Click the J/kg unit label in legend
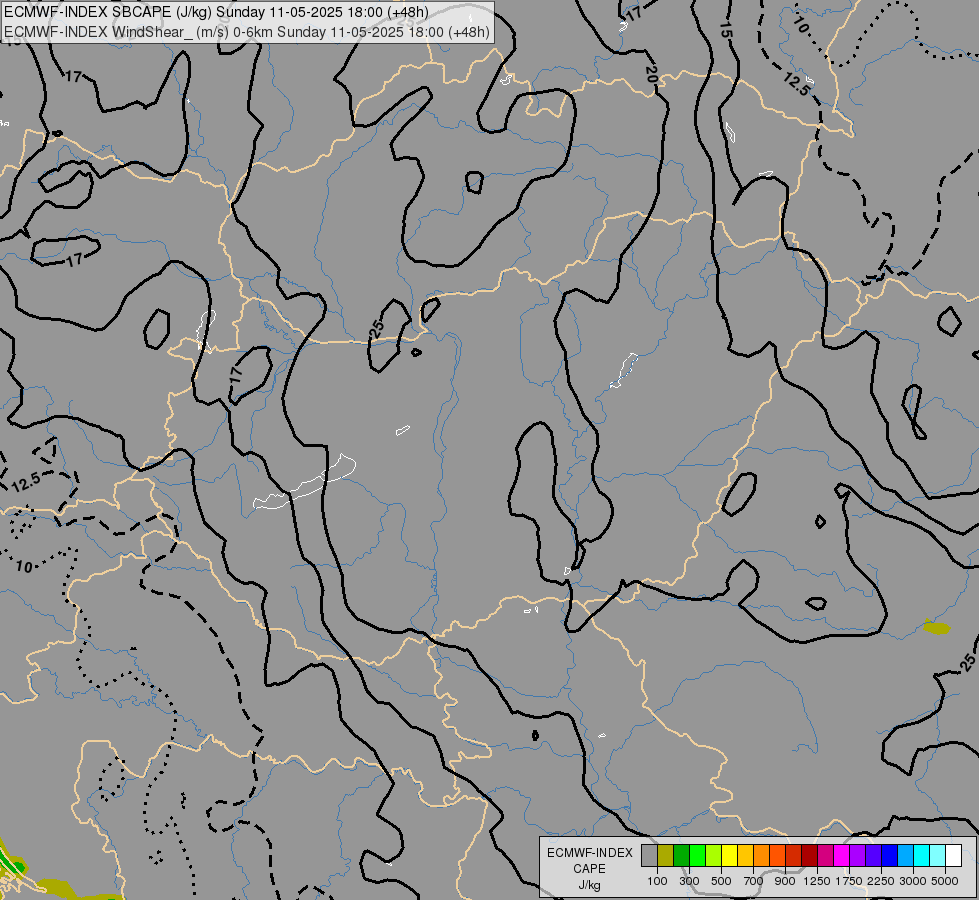979x900 pixels. tap(589, 886)
